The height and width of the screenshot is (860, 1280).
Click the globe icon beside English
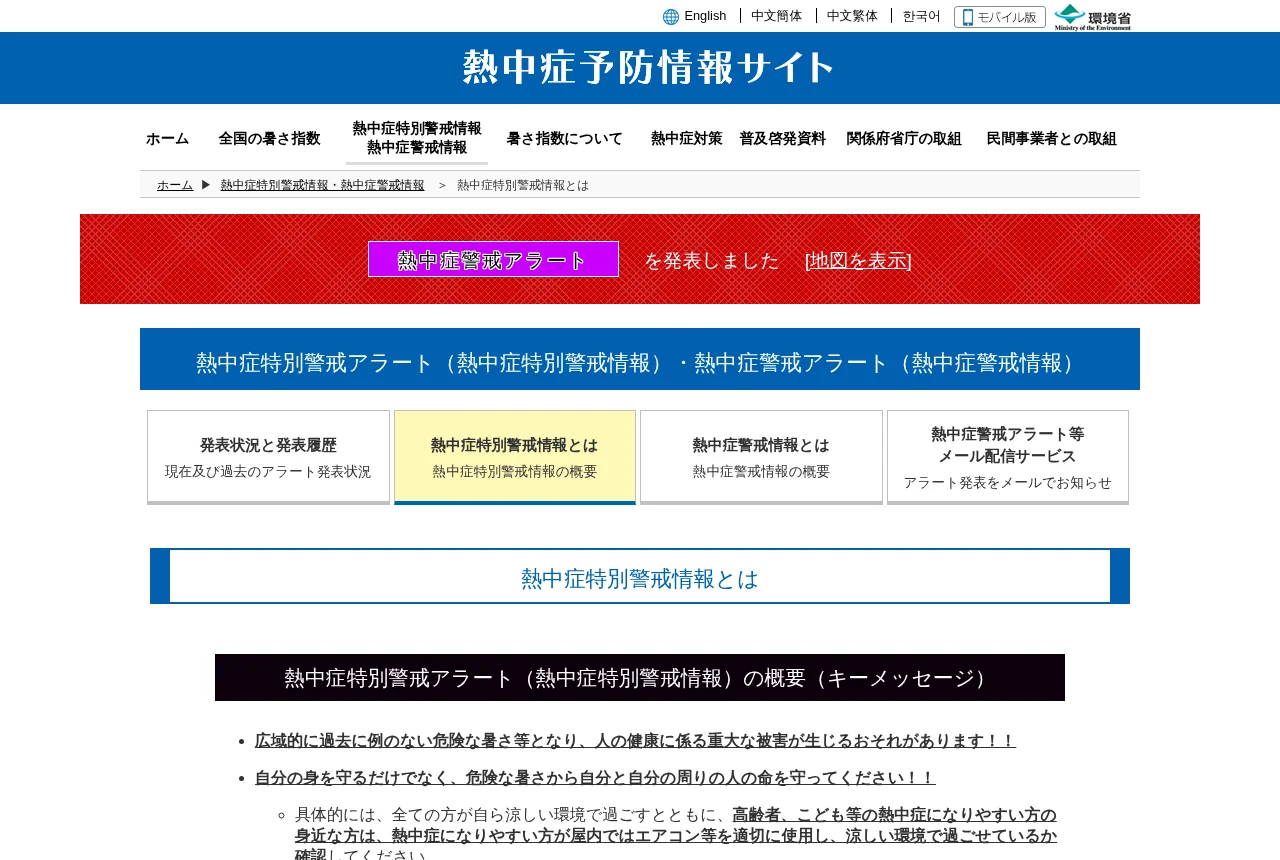(671, 17)
